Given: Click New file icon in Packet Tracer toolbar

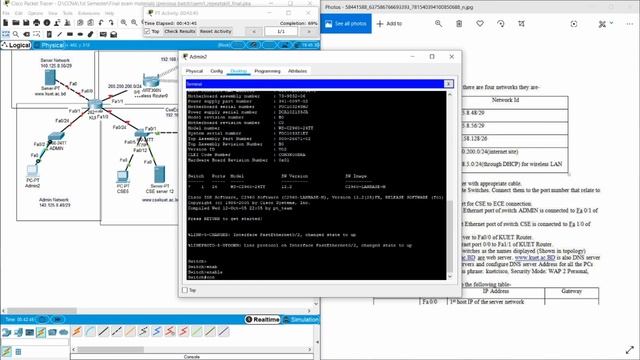Looking at the screenshot, I should [6, 23].
